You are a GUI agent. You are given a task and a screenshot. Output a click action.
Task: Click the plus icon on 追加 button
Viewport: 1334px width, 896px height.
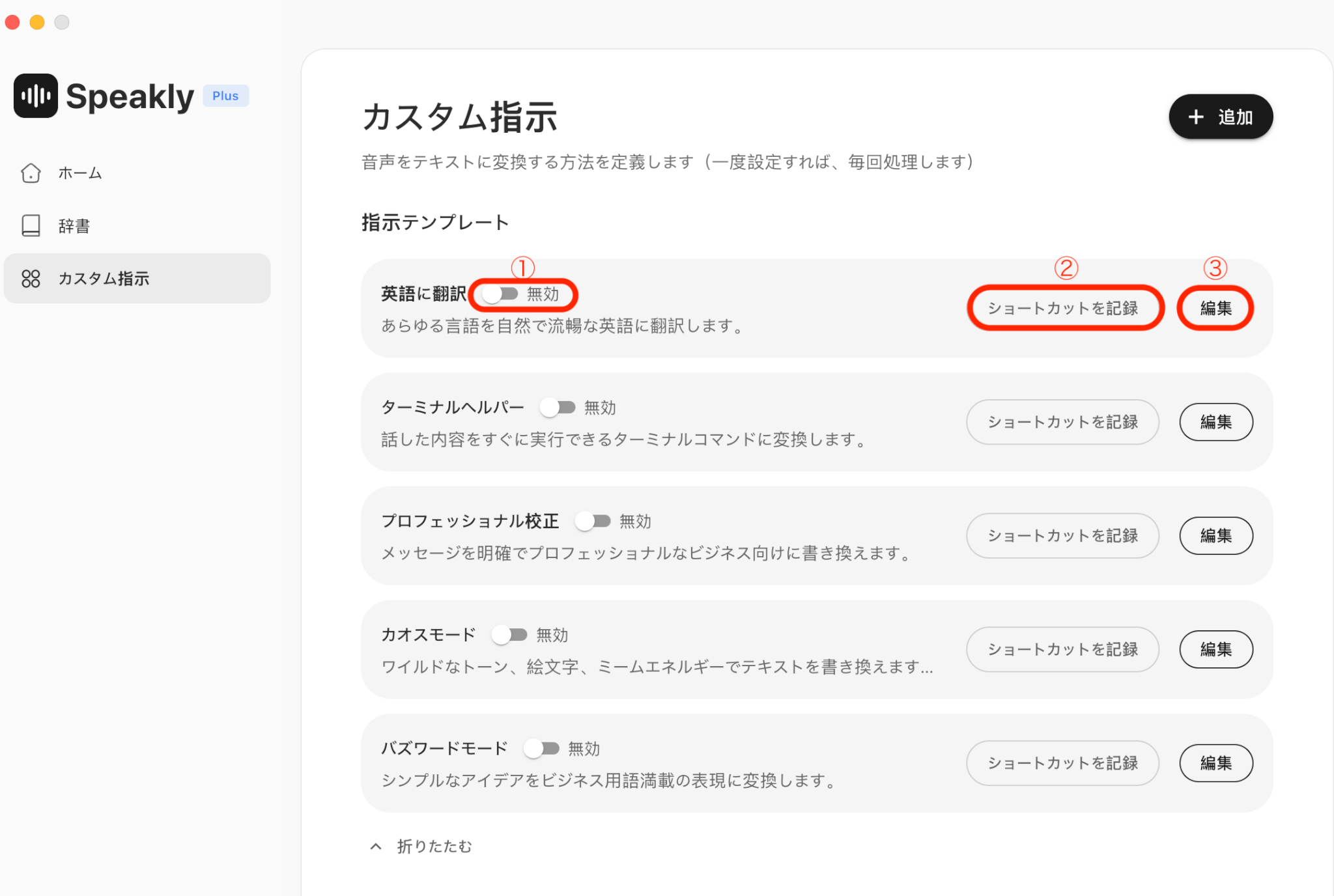coord(1196,117)
